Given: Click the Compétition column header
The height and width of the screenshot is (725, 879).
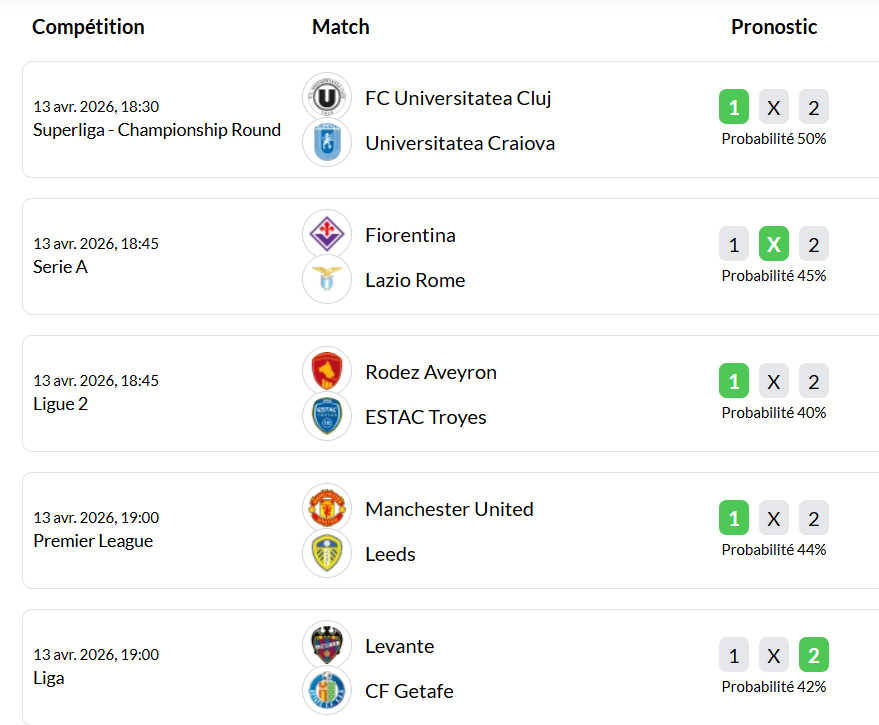Looking at the screenshot, I should (88, 27).
